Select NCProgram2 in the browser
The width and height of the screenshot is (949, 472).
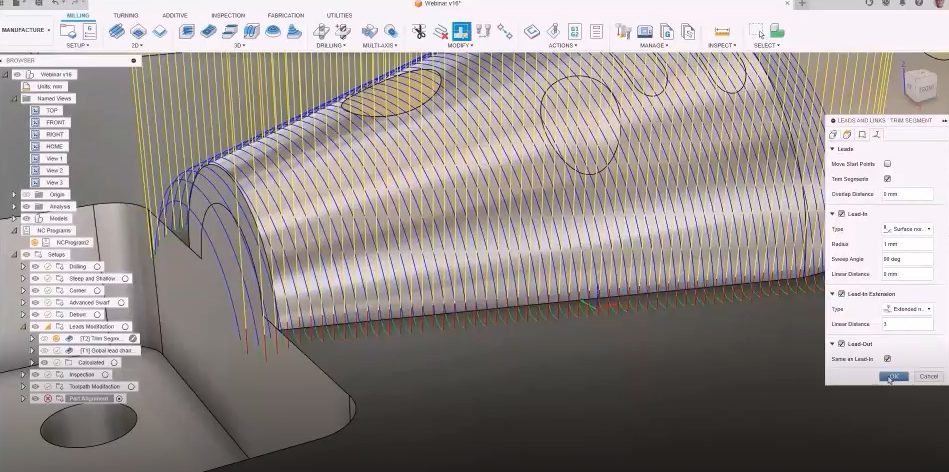73,243
